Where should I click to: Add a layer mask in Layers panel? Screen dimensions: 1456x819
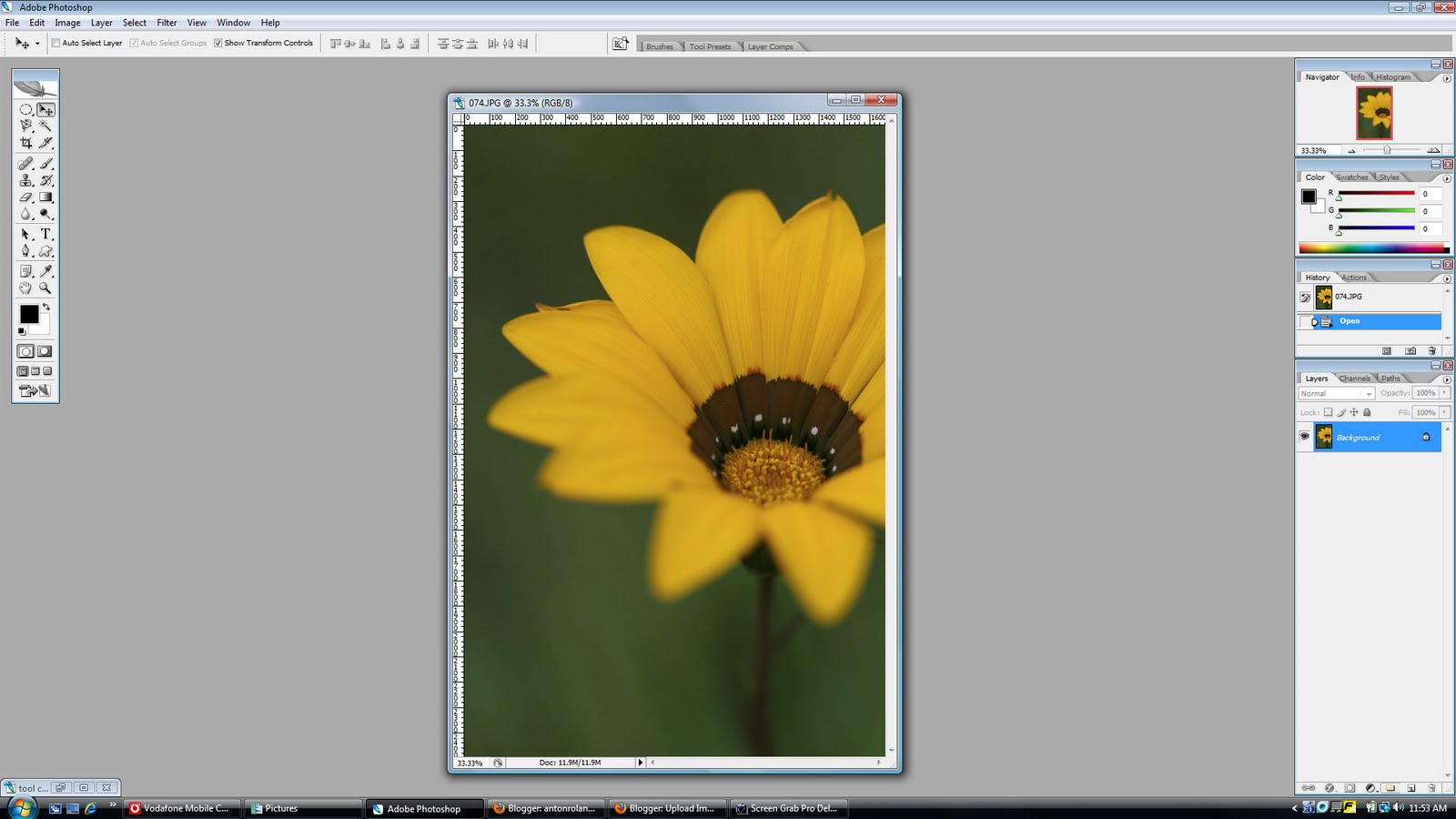pos(1350,788)
